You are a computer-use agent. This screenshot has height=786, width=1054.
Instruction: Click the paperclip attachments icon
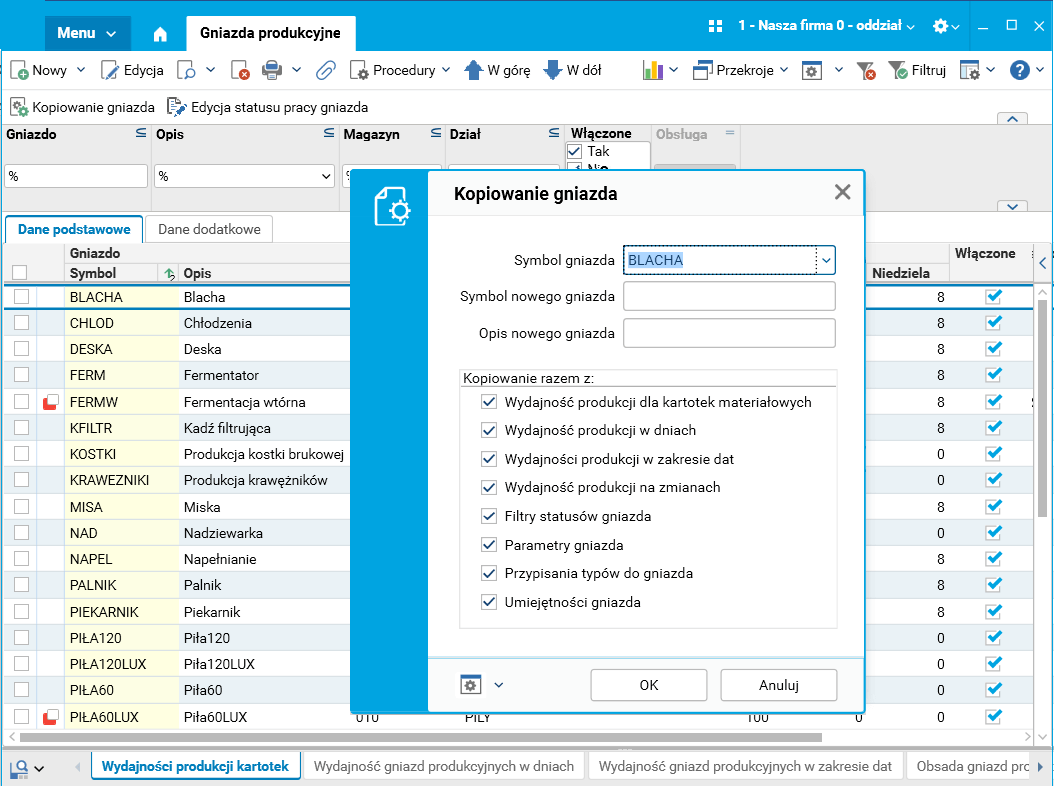pyautogui.click(x=325, y=70)
